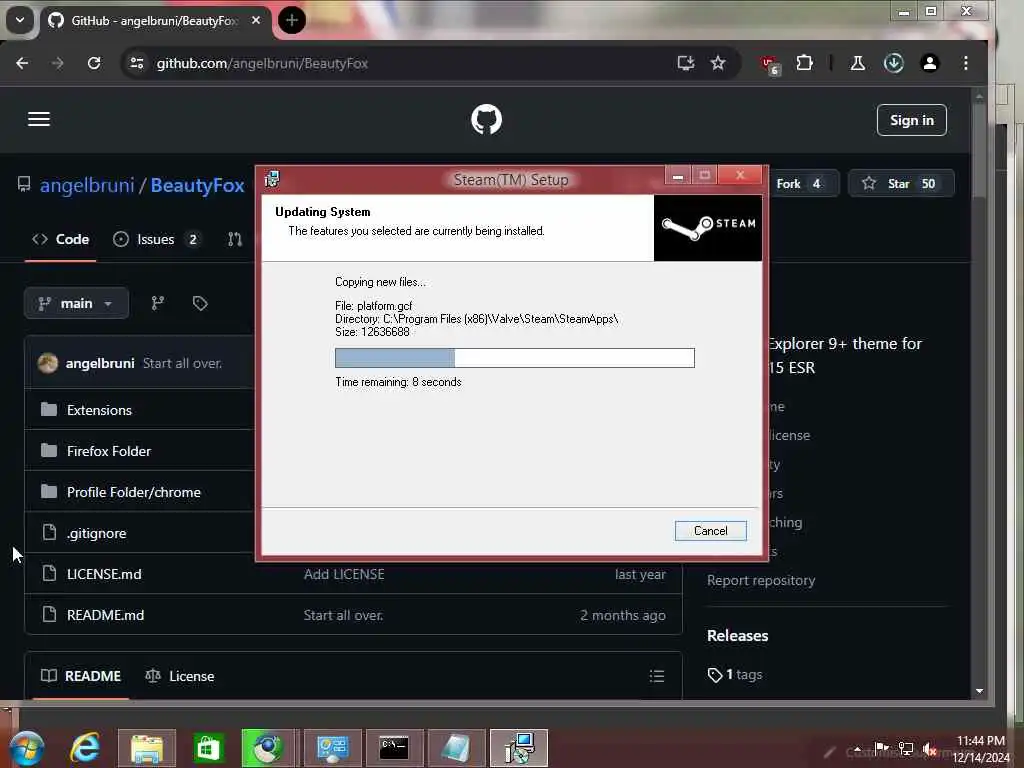Select the README tab below file list
The width and height of the screenshot is (1024, 768).
click(81, 676)
